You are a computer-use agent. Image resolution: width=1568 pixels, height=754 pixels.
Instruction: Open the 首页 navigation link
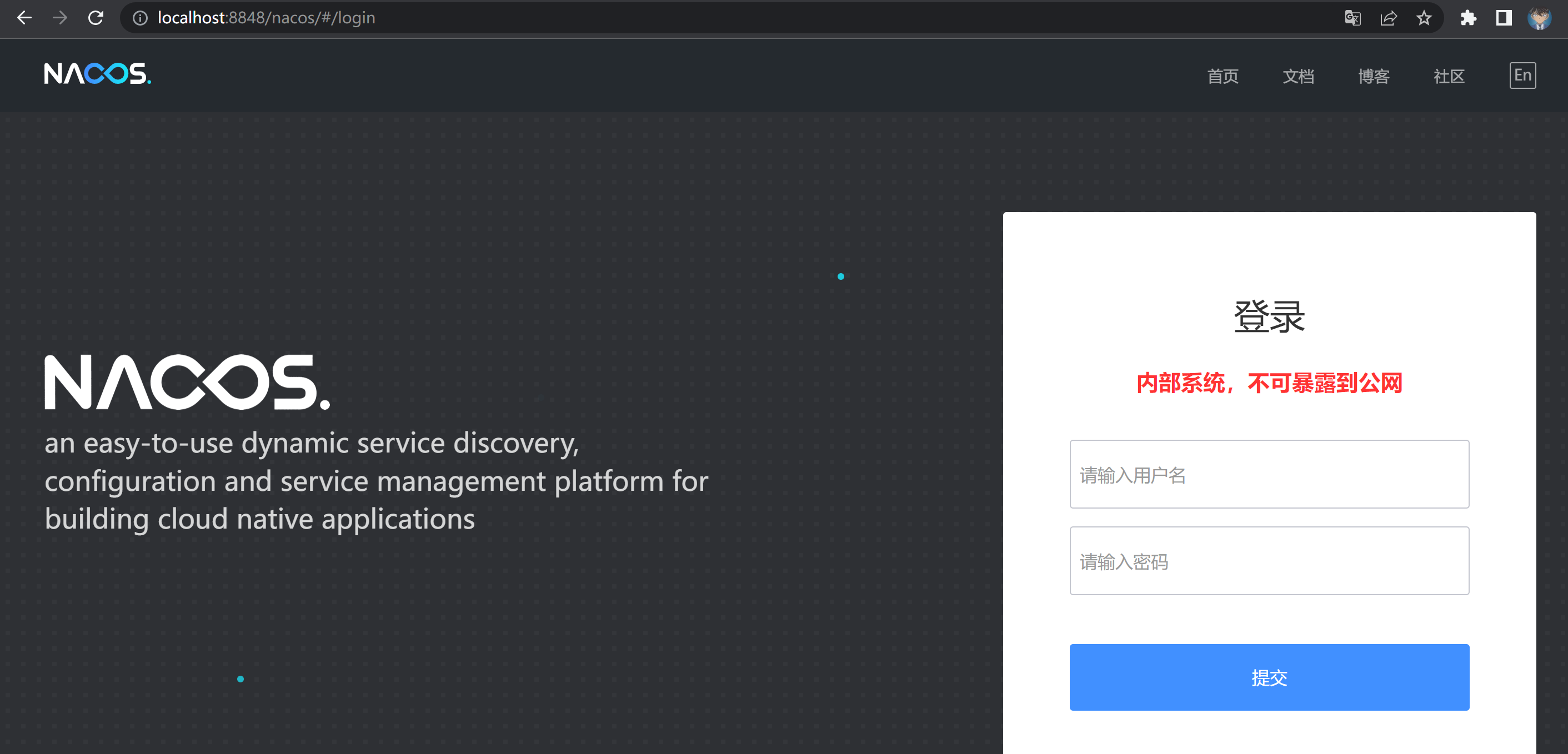1223,76
